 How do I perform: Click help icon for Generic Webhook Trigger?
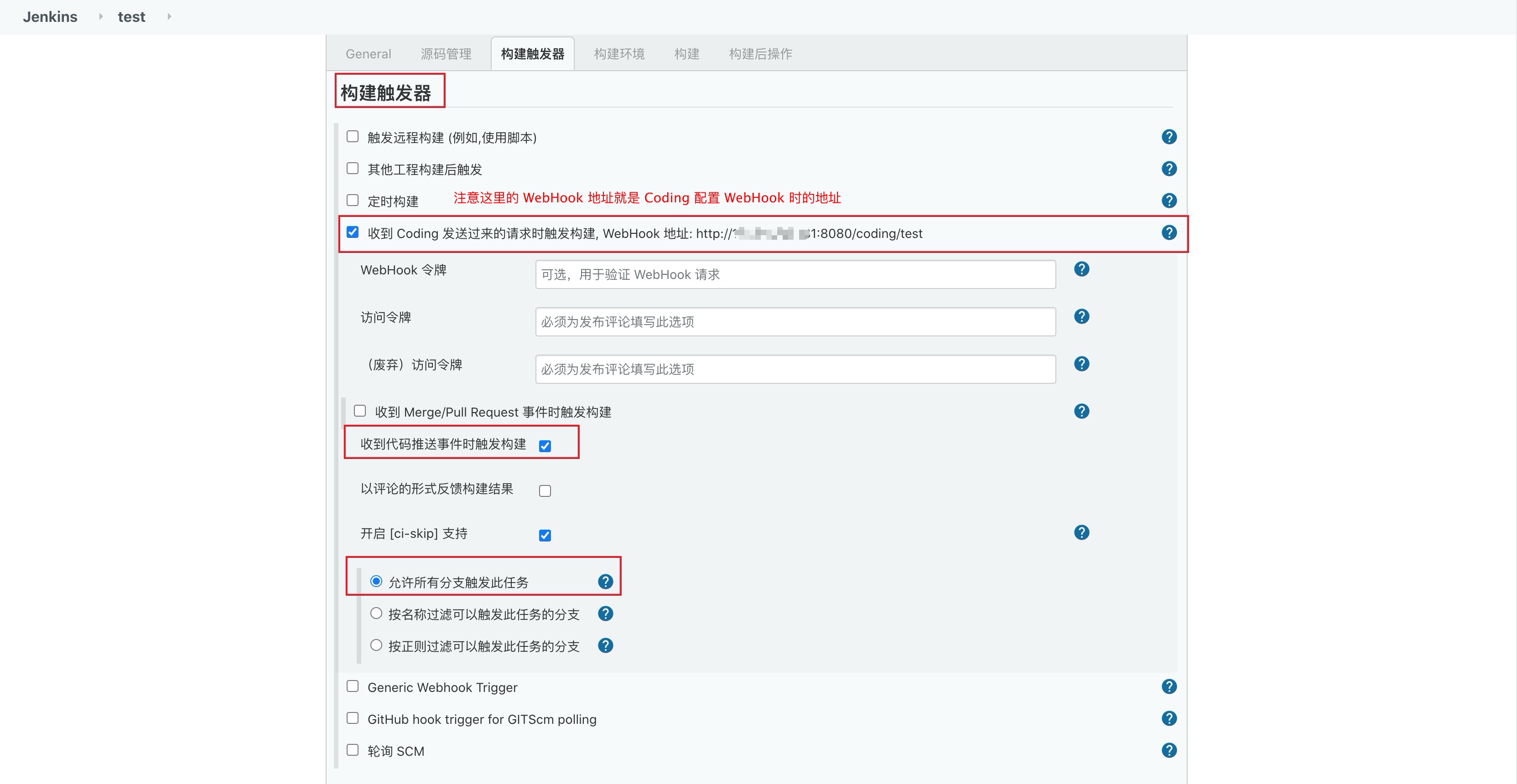click(1169, 686)
